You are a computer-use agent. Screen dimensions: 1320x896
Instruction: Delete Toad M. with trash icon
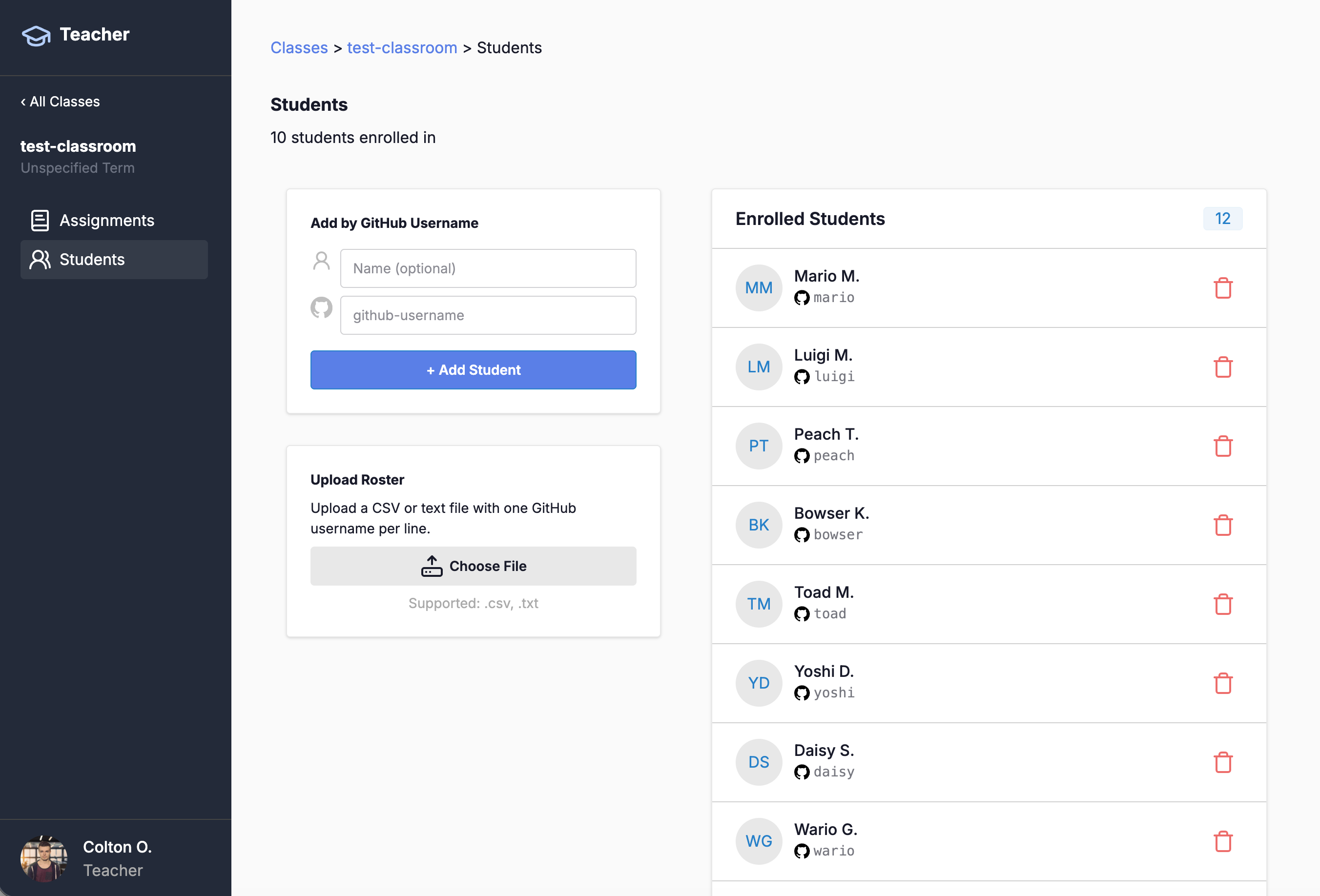coord(1223,604)
